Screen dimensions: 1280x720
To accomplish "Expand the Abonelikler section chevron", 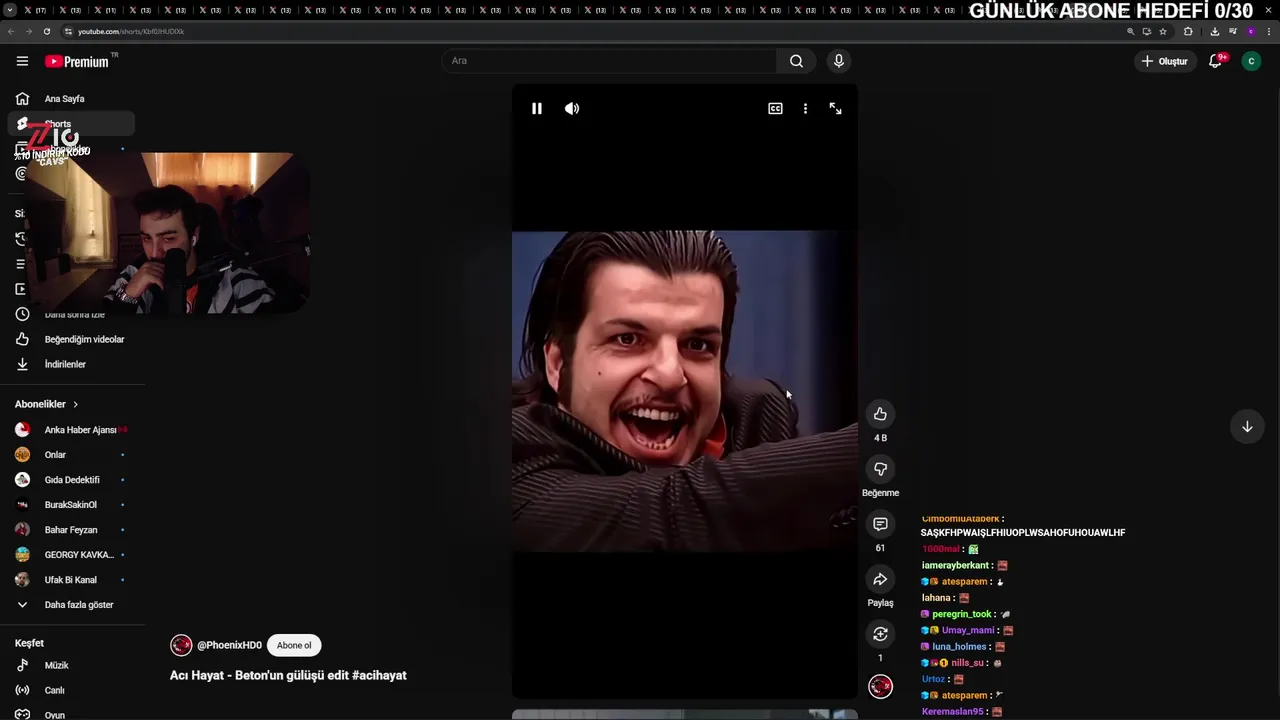I will pos(75,404).
